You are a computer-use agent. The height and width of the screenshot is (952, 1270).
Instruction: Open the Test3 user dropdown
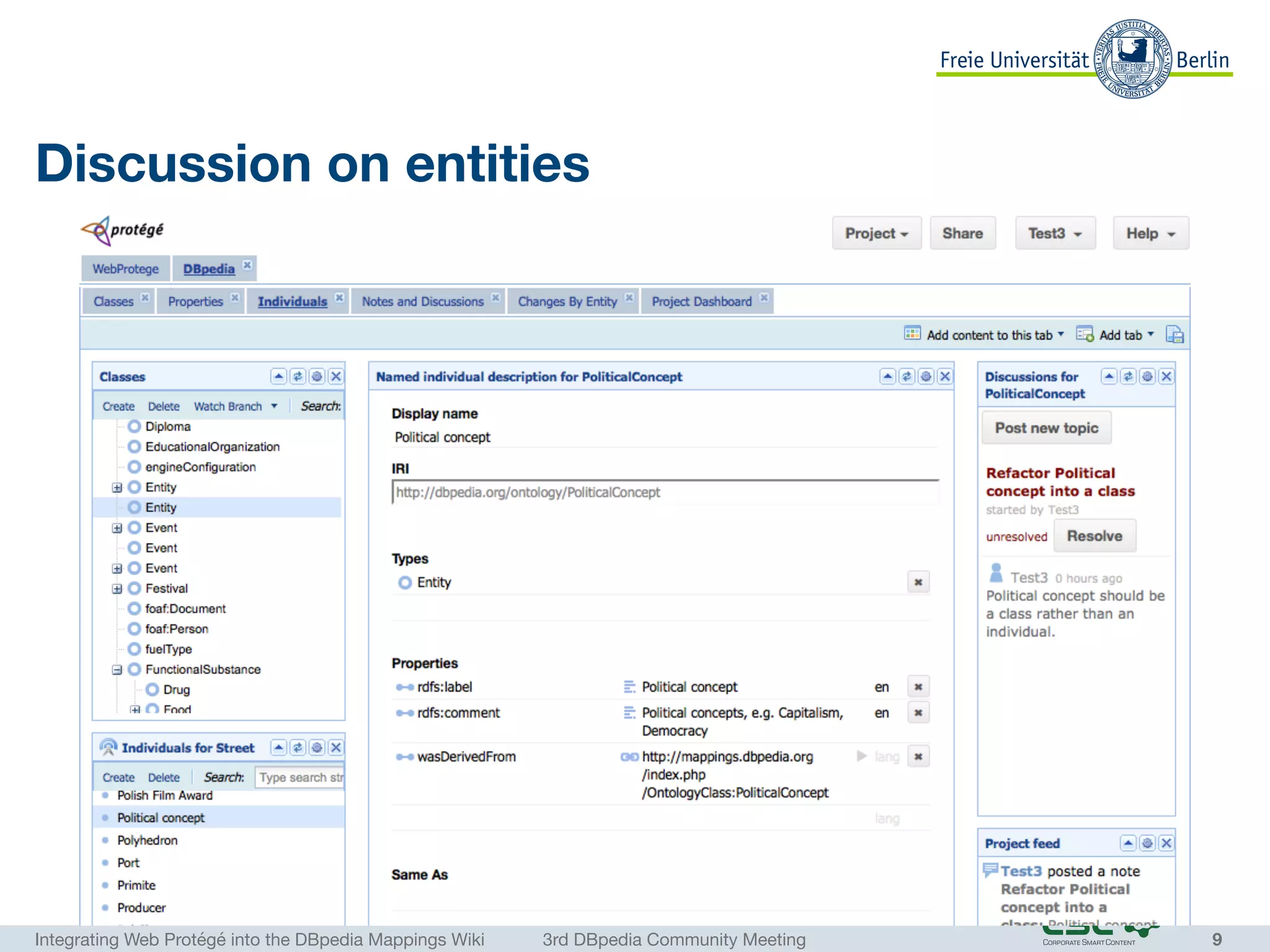tap(1055, 234)
